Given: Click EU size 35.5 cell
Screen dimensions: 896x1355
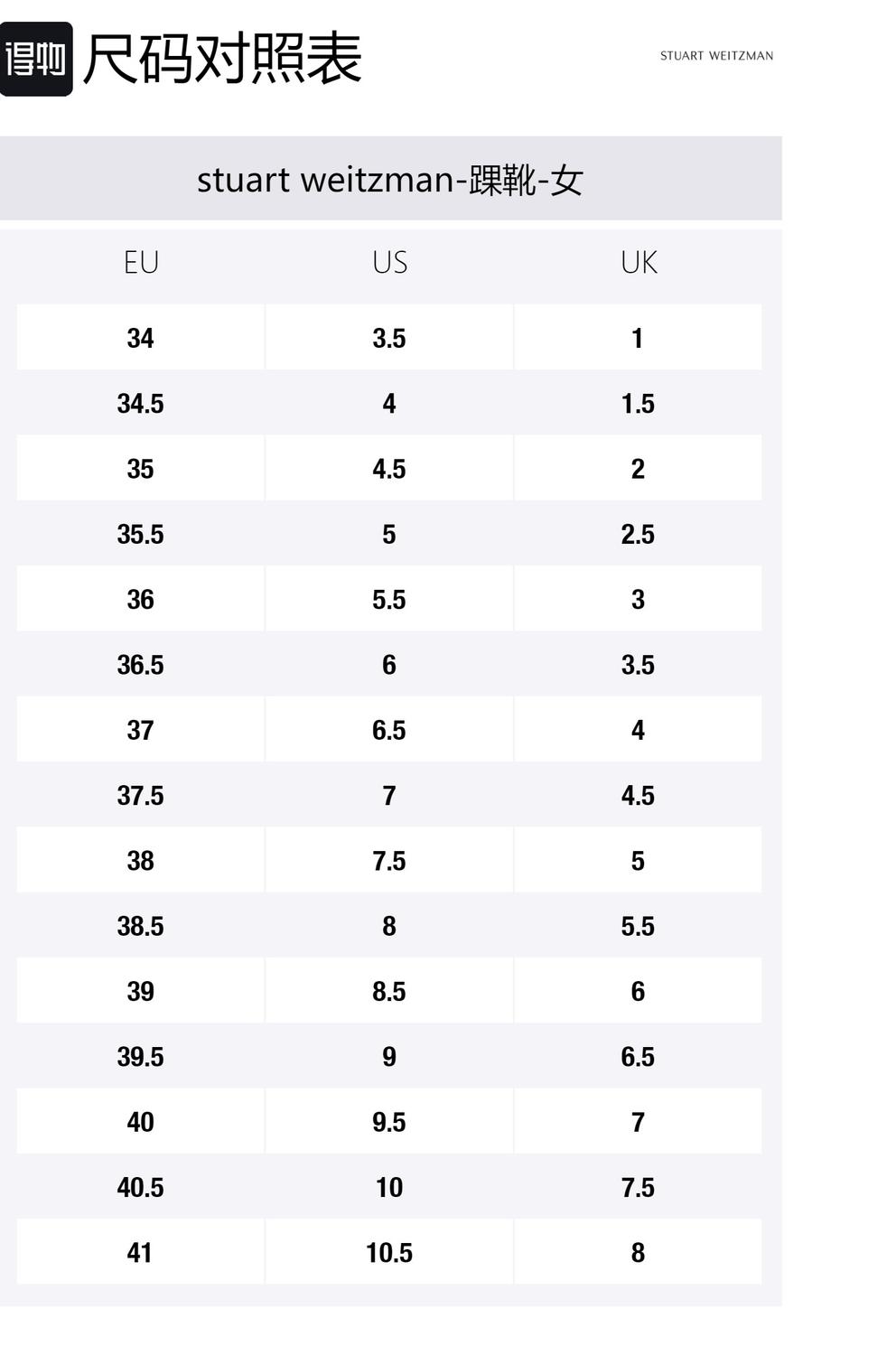Looking at the screenshot, I should click(x=141, y=534).
